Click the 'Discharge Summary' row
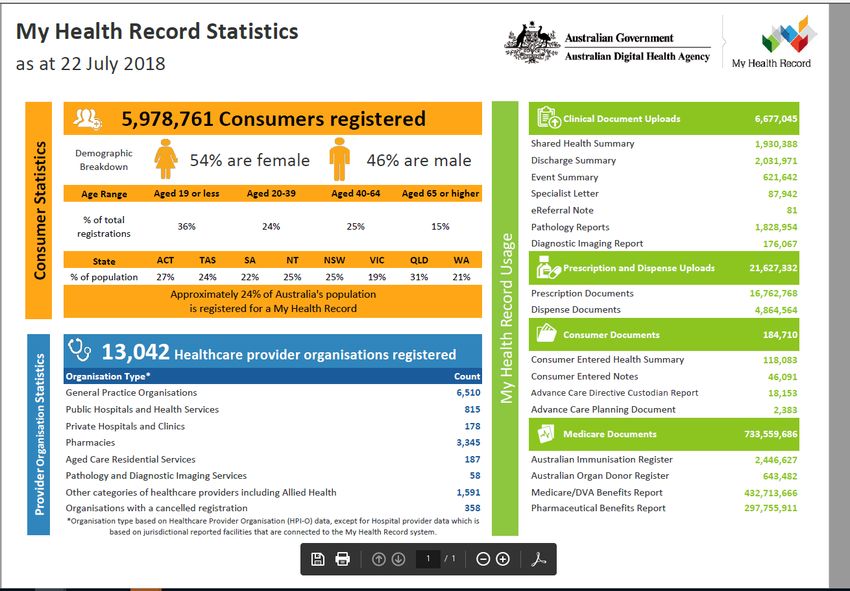 click(x=664, y=160)
